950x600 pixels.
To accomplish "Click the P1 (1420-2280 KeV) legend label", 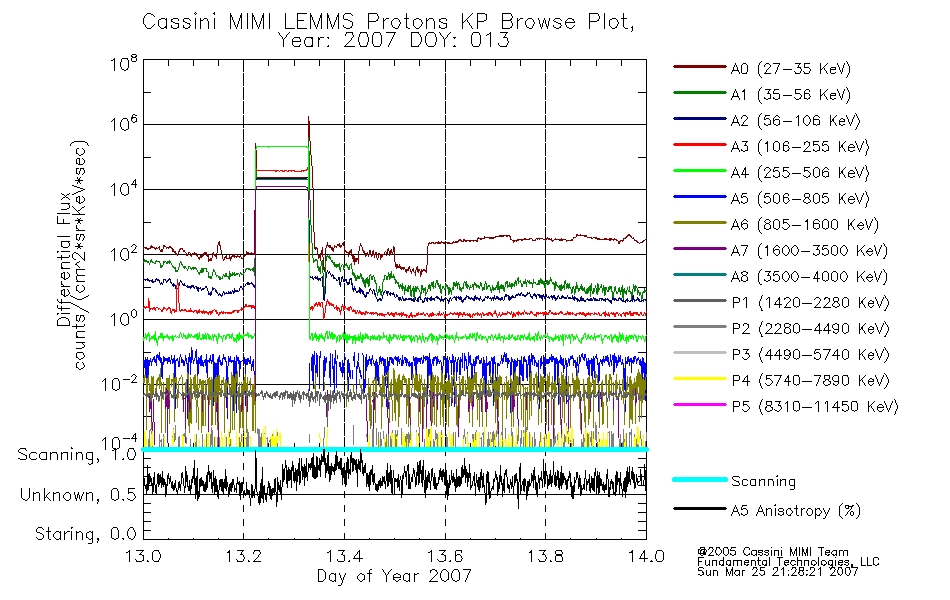I will tap(810, 302).
